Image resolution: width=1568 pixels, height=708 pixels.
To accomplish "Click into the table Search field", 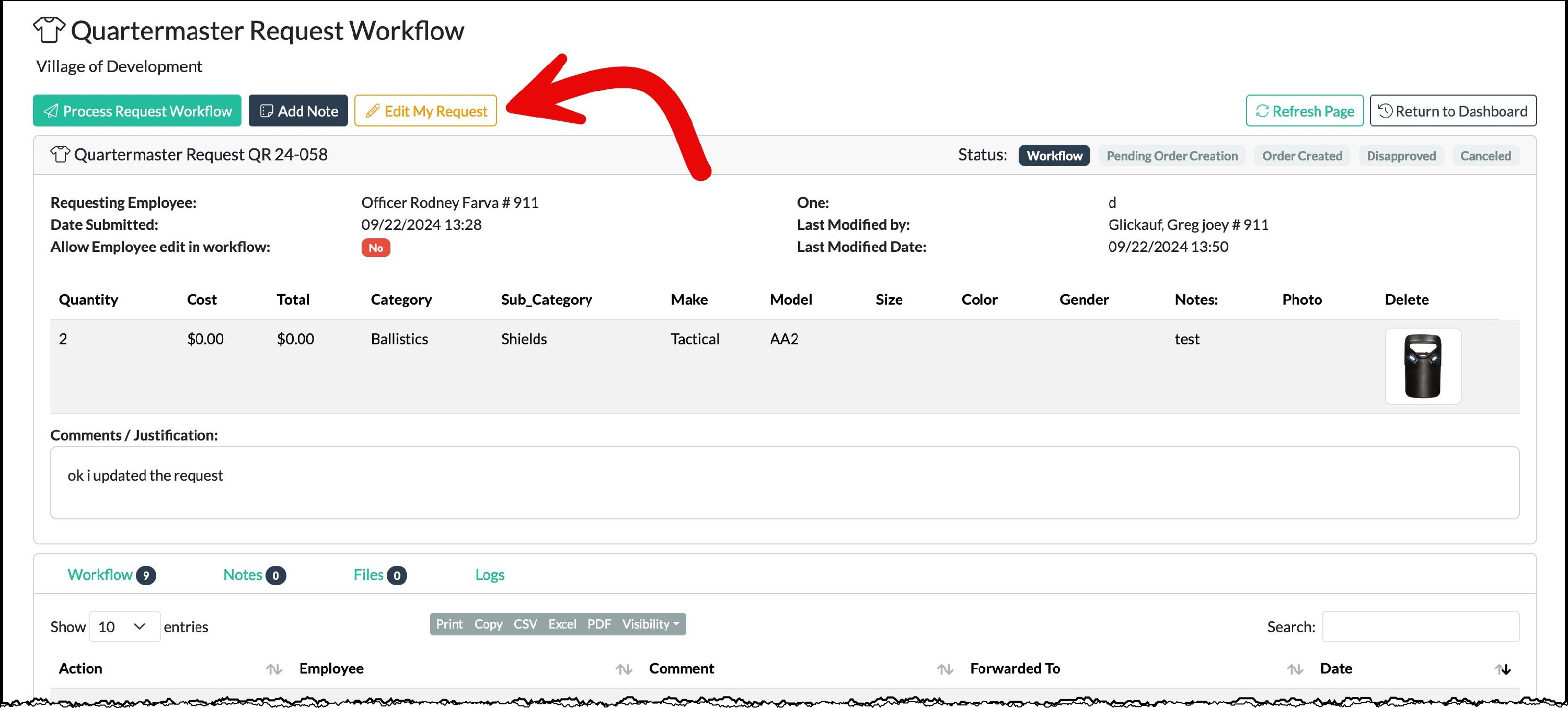I will coord(1420,626).
